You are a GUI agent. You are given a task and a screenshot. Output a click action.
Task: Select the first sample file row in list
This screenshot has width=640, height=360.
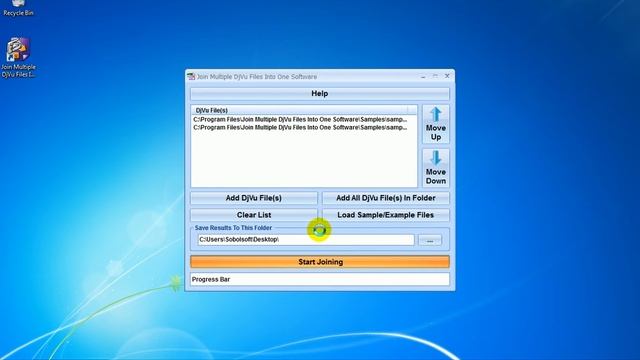[300, 120]
